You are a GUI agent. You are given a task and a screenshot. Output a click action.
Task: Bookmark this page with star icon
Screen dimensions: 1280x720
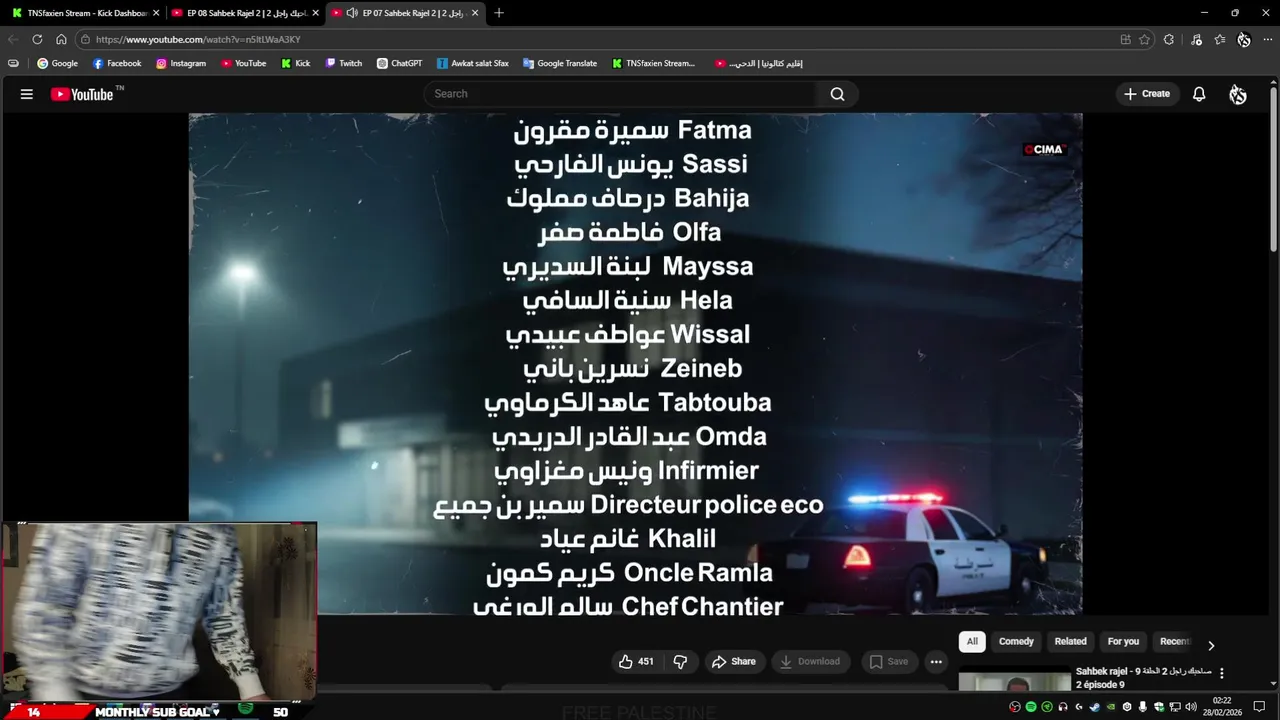(x=1145, y=39)
